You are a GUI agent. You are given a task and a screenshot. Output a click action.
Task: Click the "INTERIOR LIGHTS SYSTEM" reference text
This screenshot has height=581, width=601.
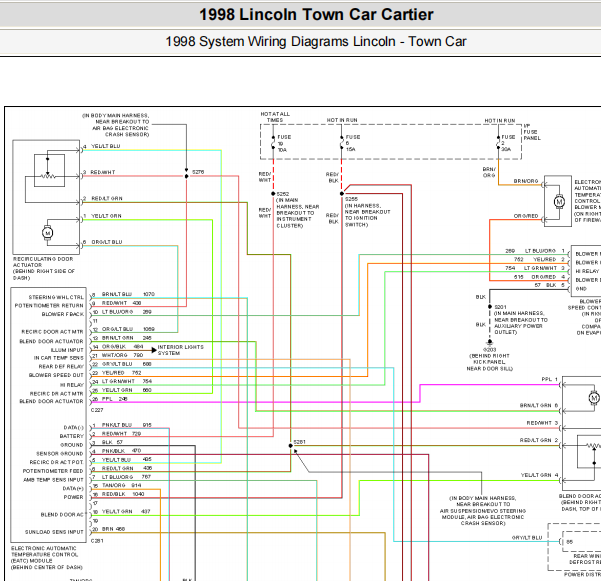181,350
